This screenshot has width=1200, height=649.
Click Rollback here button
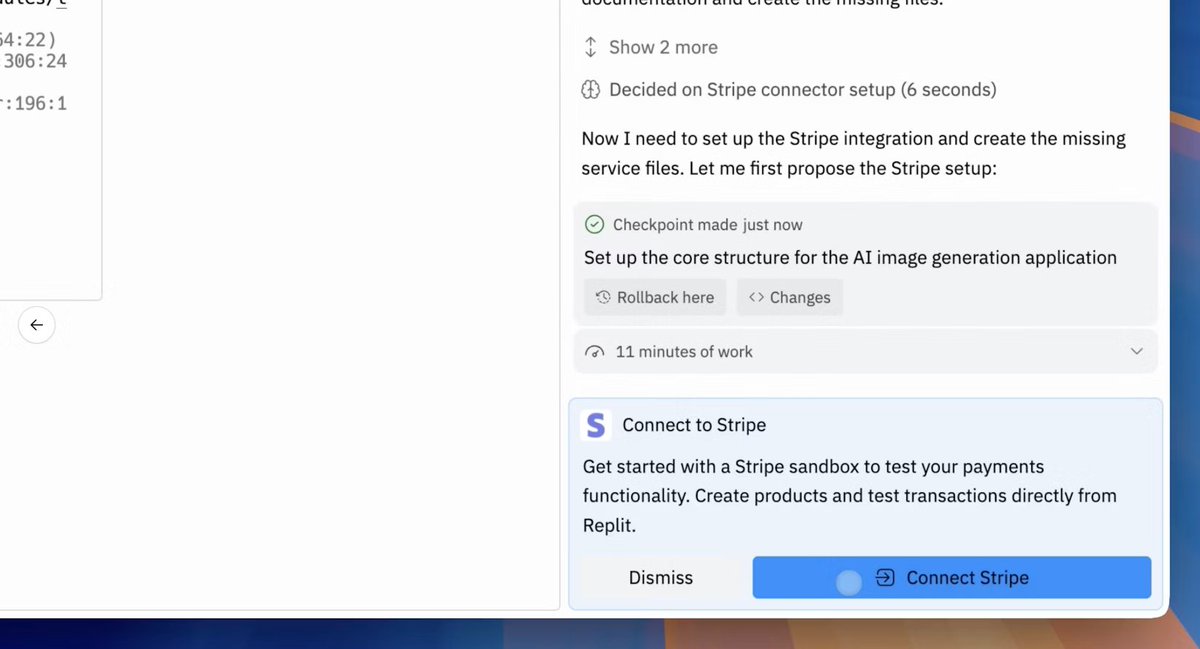pyautogui.click(x=655, y=297)
